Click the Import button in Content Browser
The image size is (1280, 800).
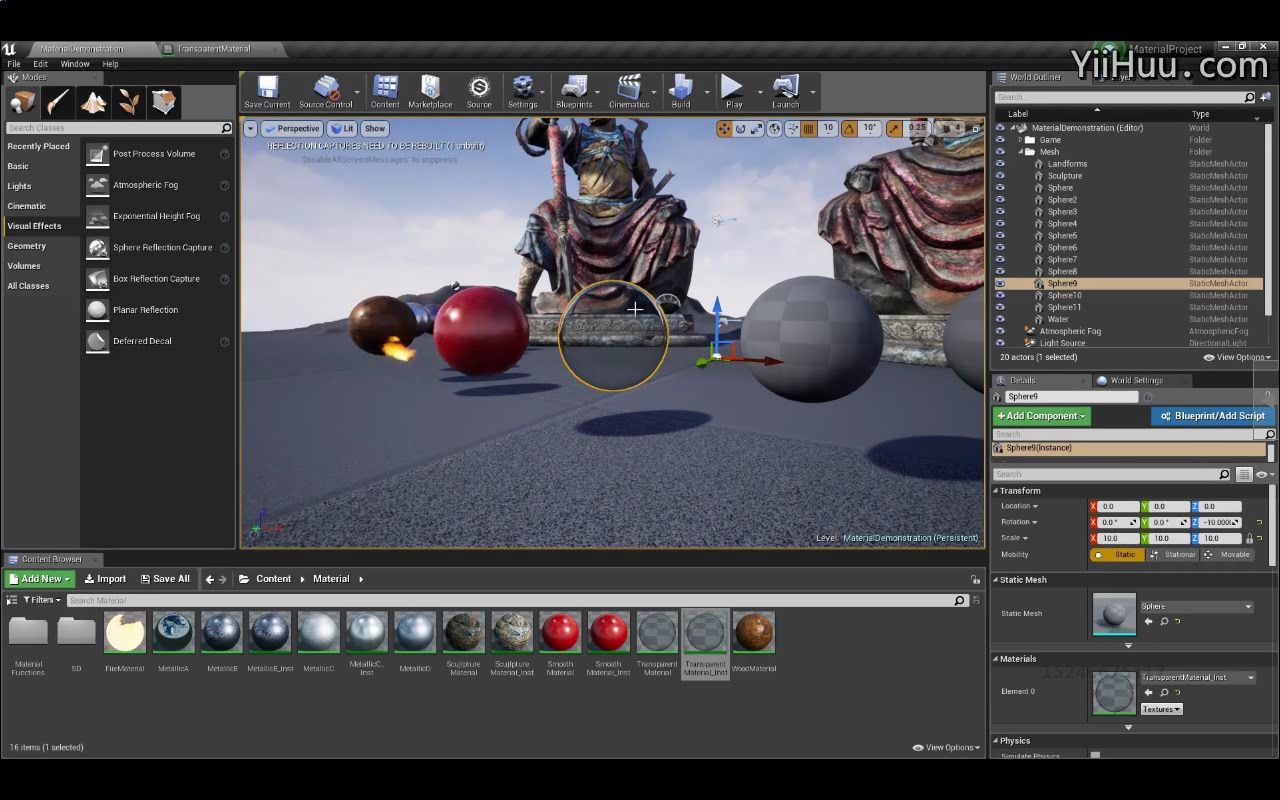[x=105, y=579]
